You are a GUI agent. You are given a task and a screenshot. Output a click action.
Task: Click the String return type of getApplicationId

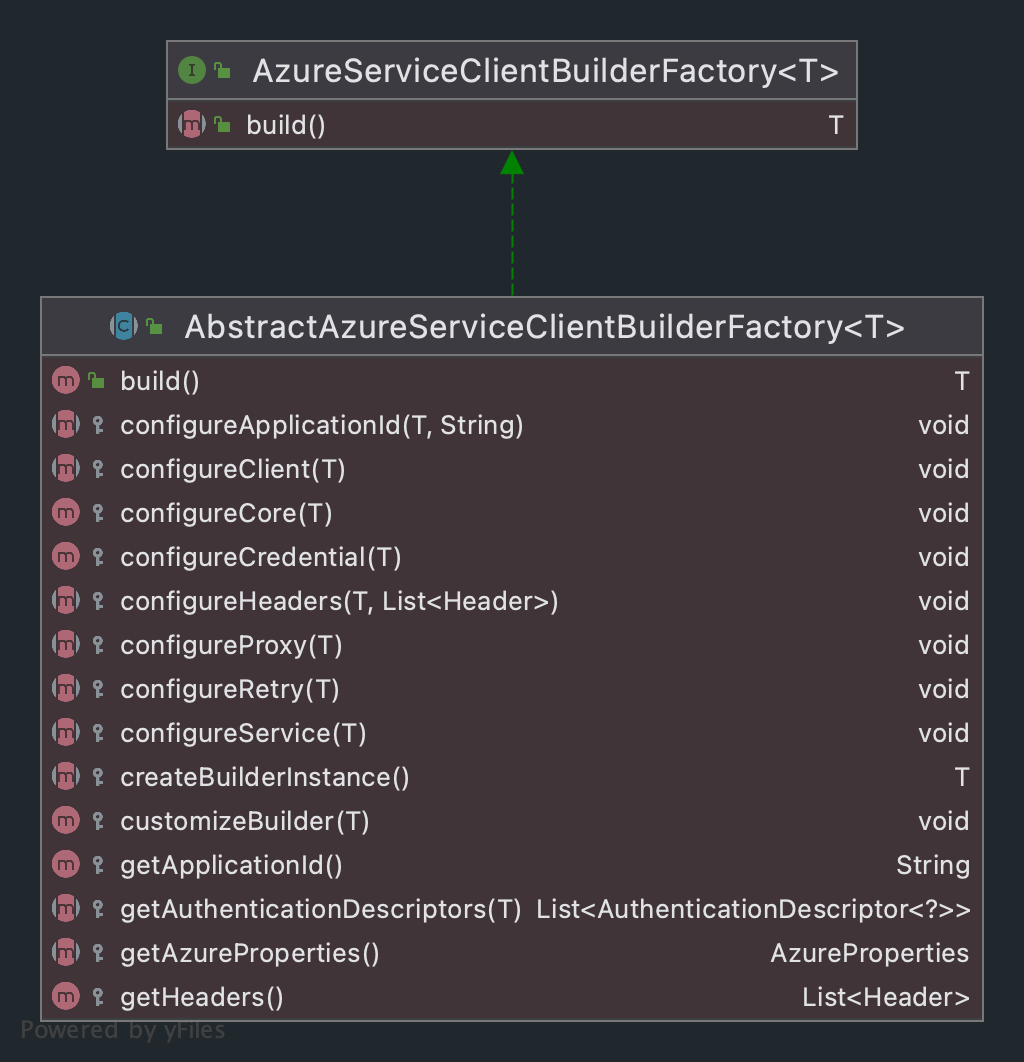point(933,866)
